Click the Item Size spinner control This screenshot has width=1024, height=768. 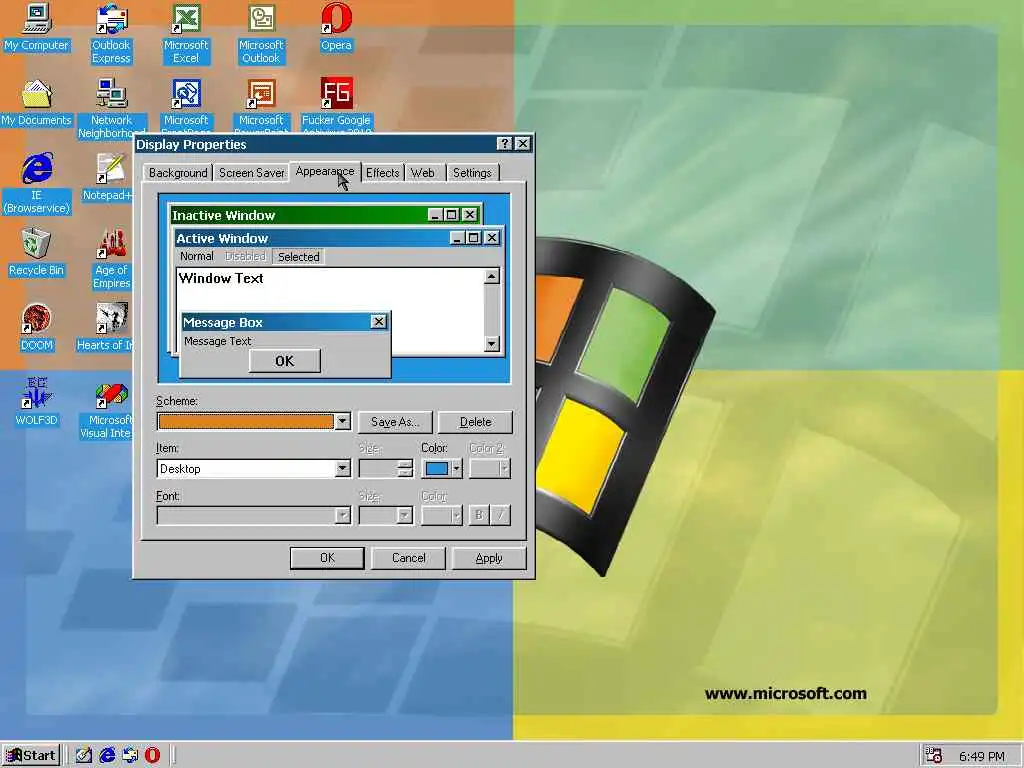405,468
